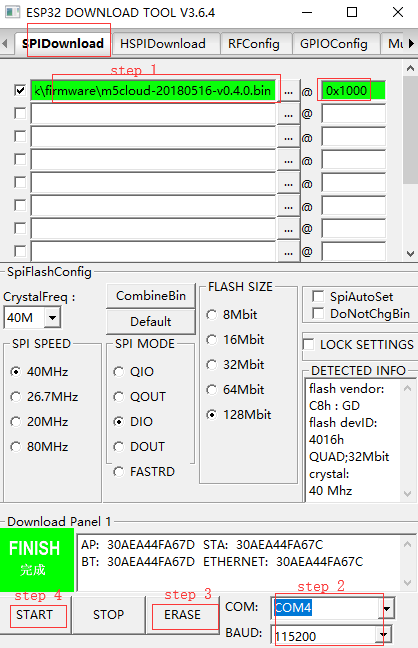This screenshot has width=418, height=648.
Task: Browse file for the fifth firmware row
Action: (289, 183)
